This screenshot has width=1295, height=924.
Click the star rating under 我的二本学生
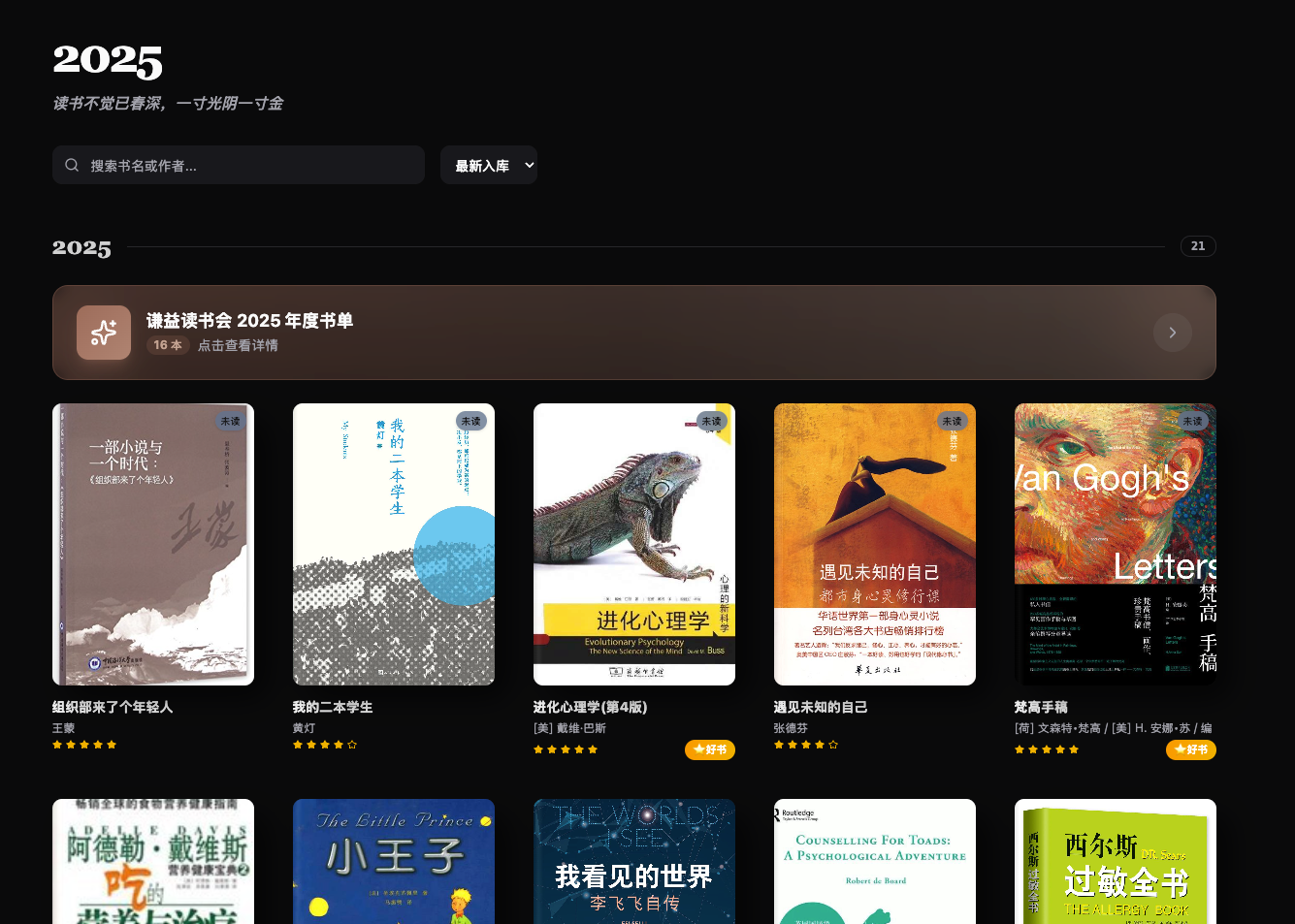pyautogui.click(x=325, y=745)
